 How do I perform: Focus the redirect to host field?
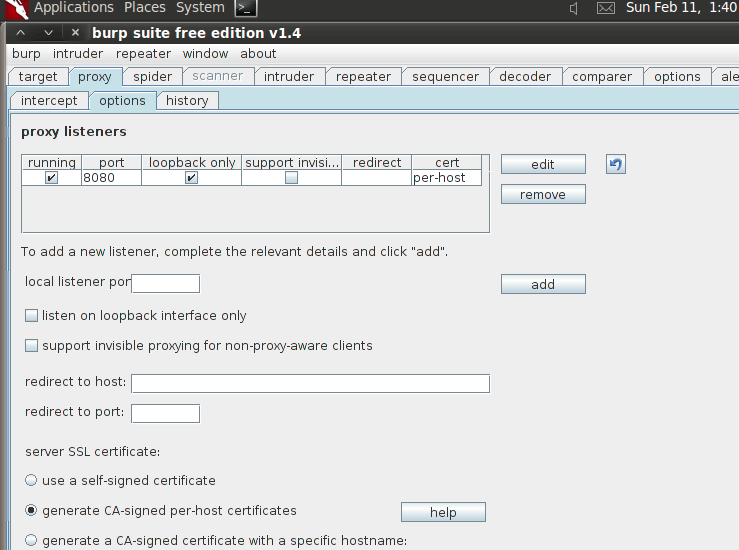pyautogui.click(x=310, y=384)
